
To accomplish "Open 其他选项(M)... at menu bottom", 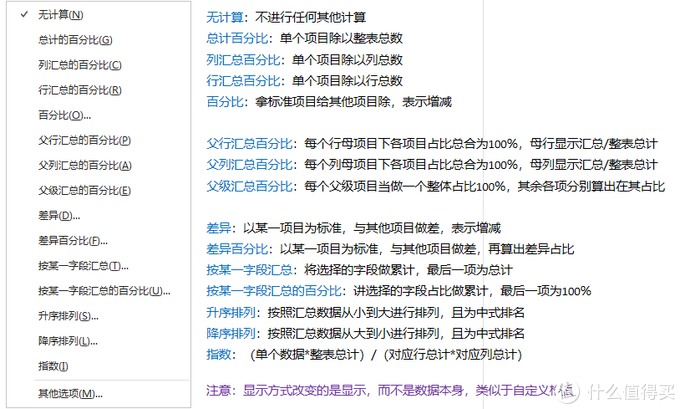I will point(70,393).
